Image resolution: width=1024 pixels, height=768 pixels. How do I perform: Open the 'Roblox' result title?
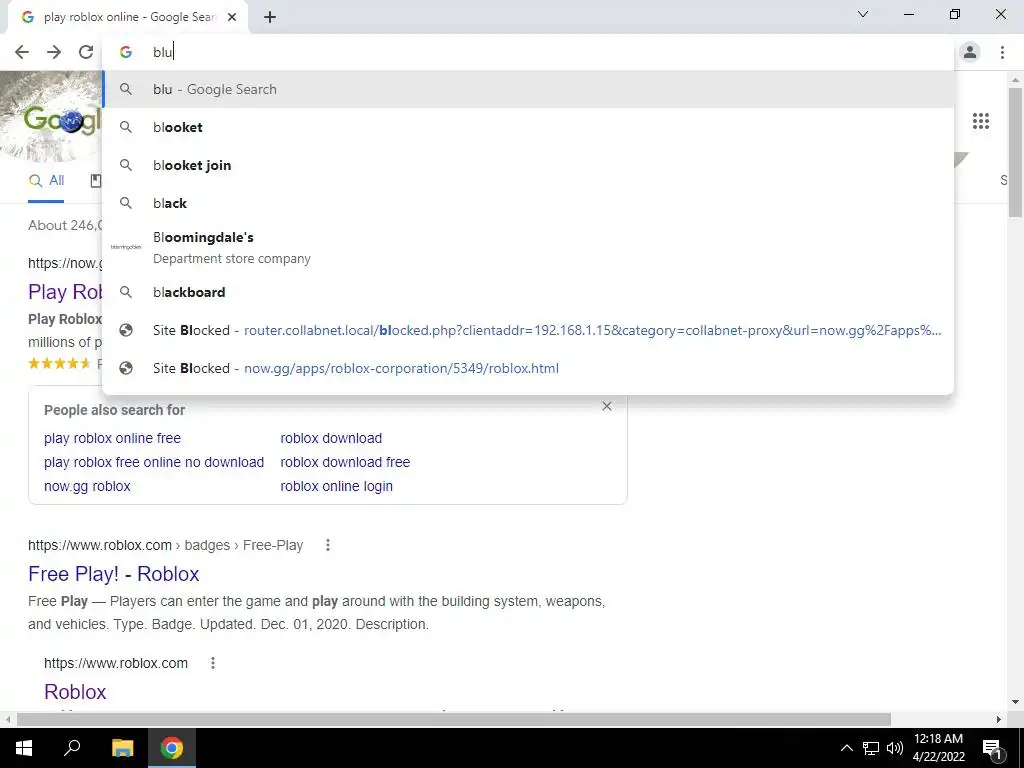(x=75, y=692)
